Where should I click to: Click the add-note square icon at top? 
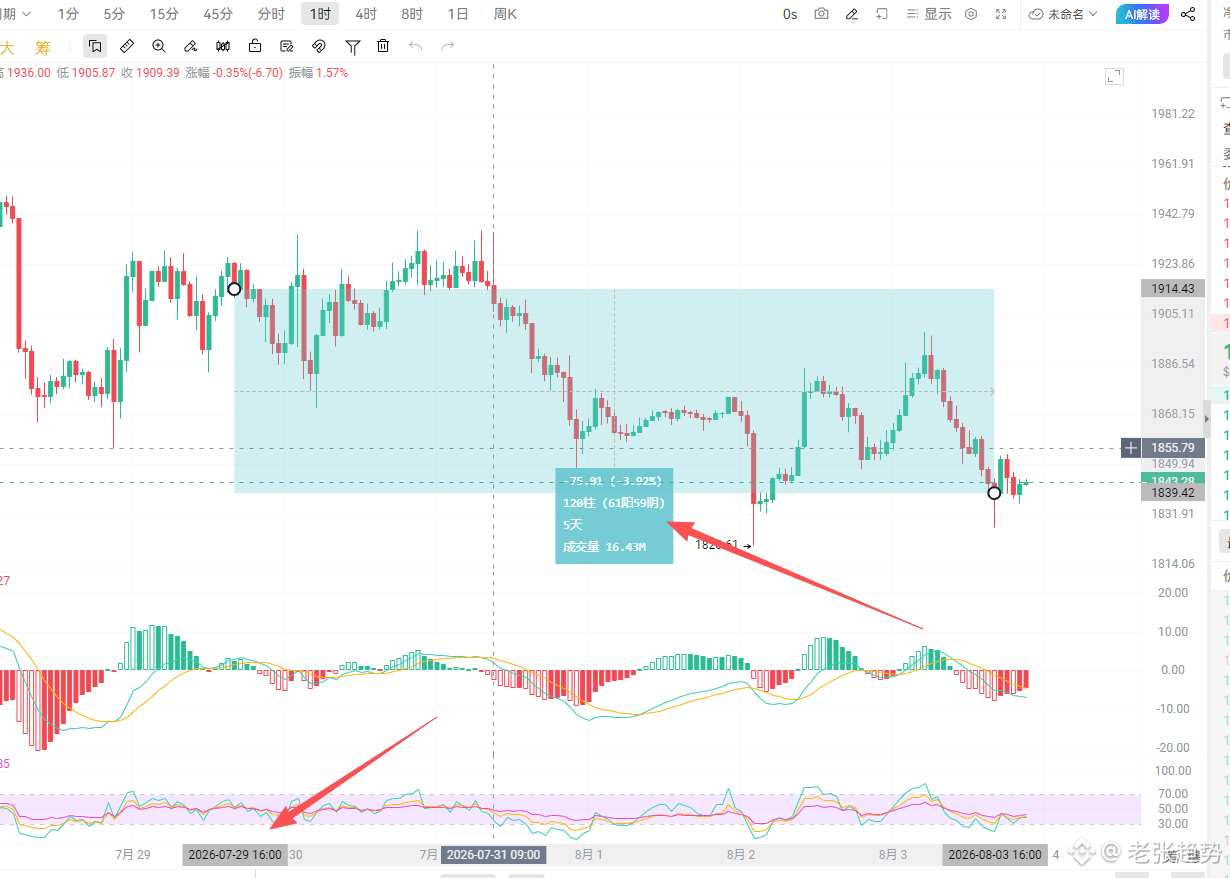[882, 14]
